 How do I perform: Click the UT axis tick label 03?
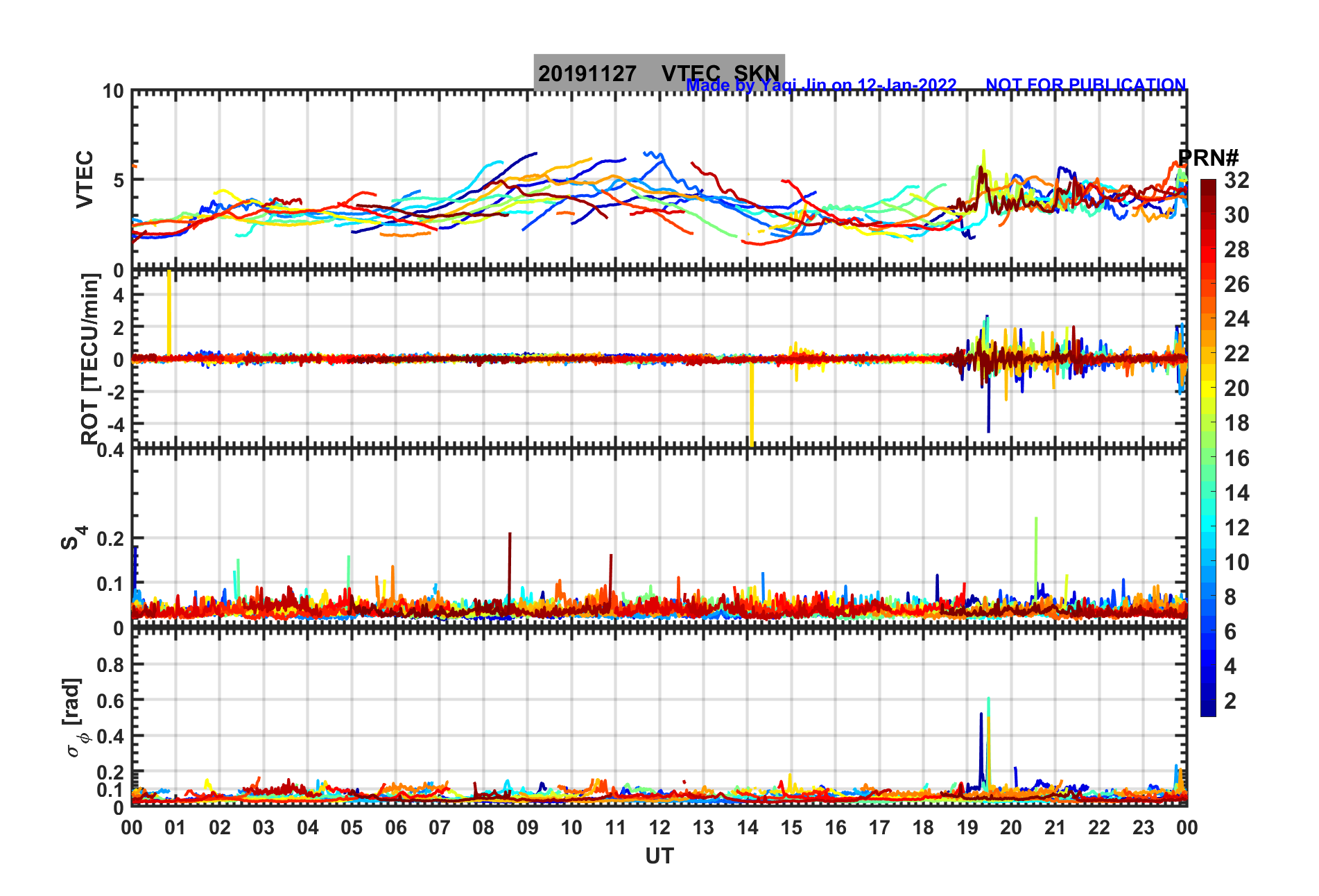coord(264,827)
